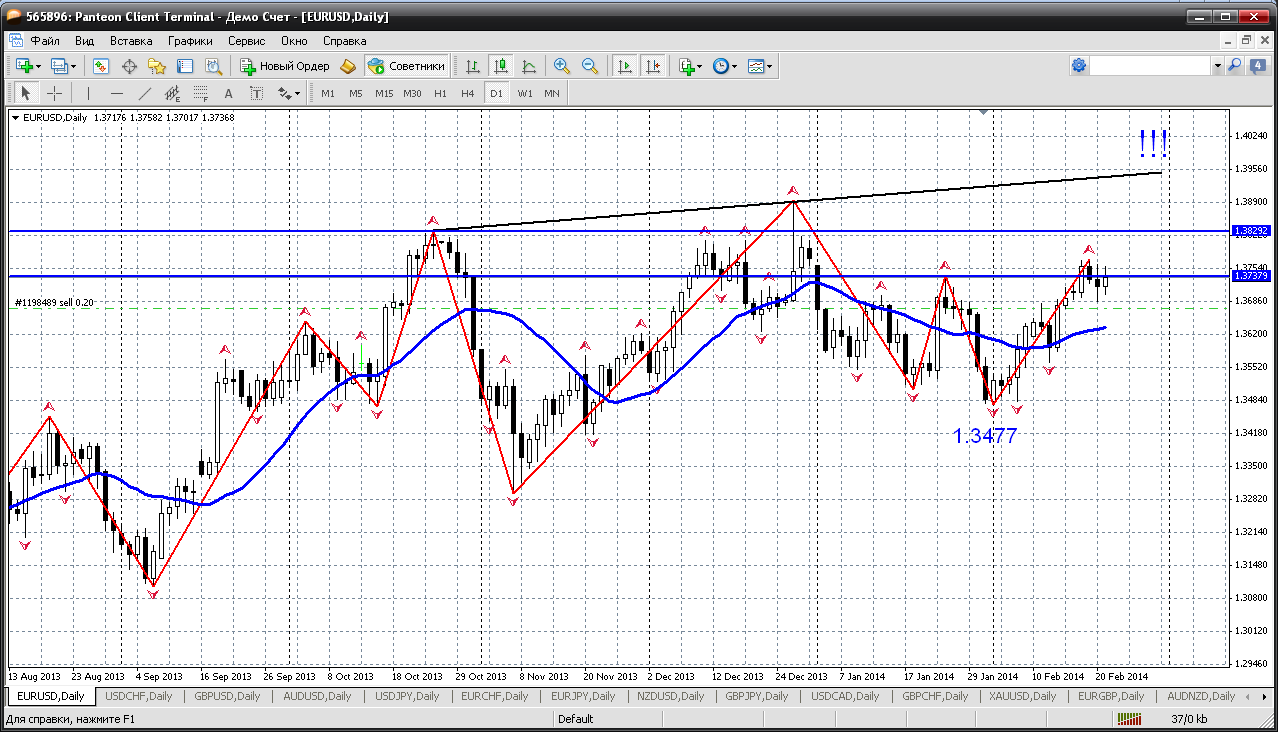The height and width of the screenshot is (732, 1278).
Task: Open the indicators list dropdown
Action: (x=690, y=66)
